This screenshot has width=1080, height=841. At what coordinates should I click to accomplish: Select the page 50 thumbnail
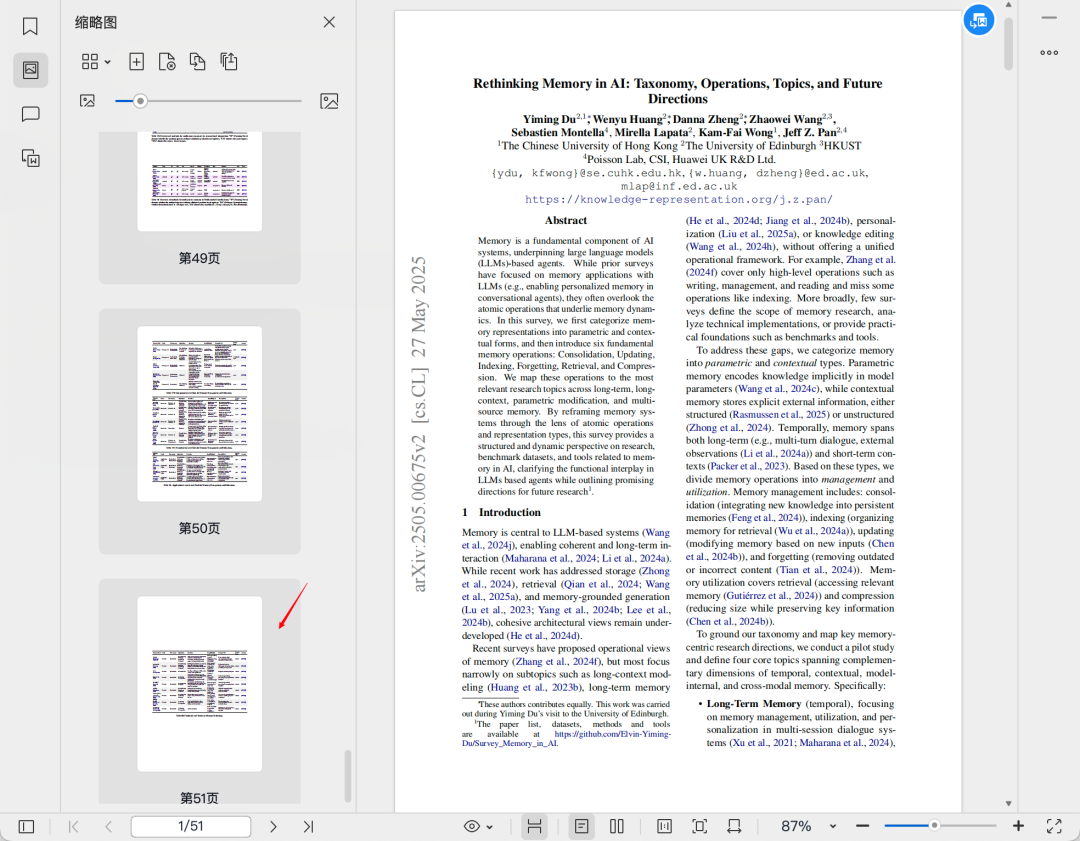coord(200,414)
